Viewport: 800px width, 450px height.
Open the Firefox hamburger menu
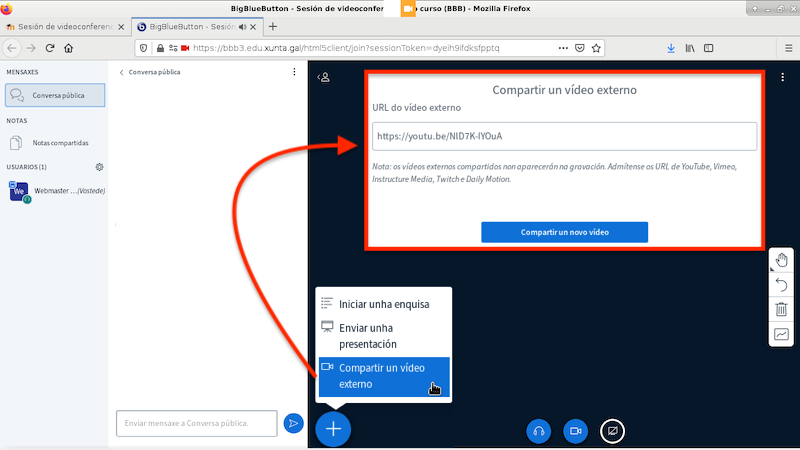pos(789,48)
